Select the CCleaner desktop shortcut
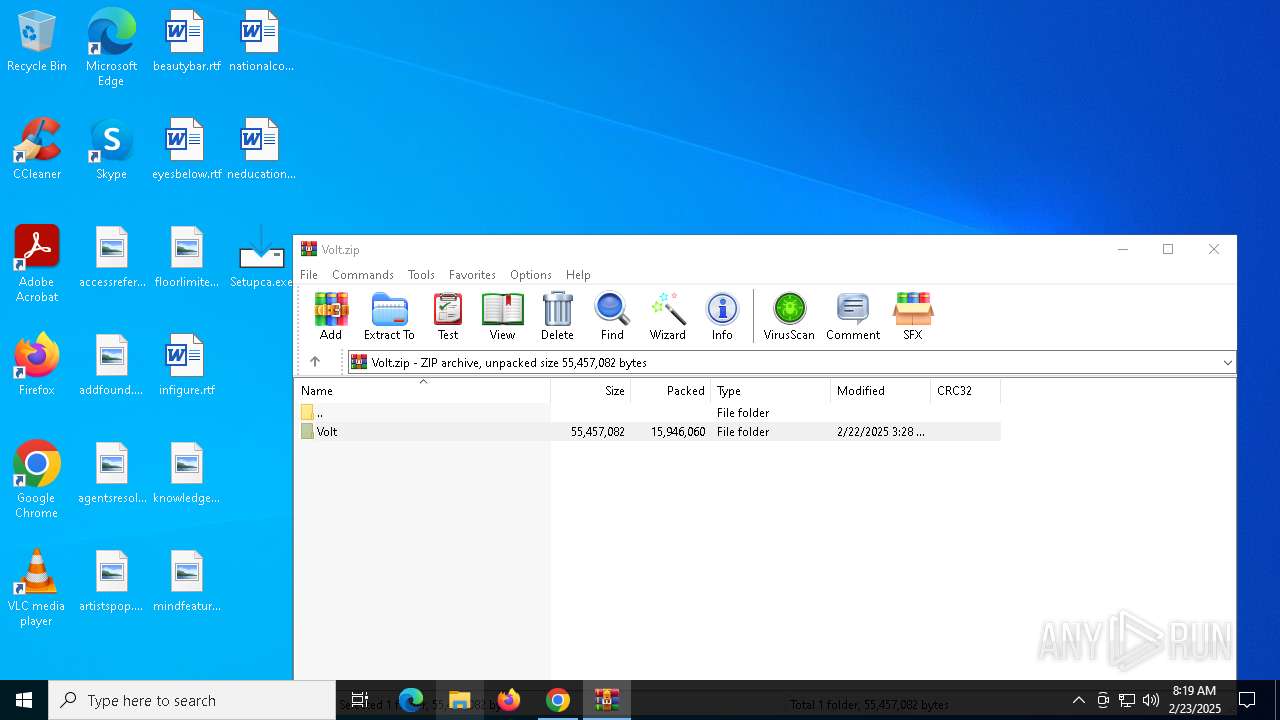The width and height of the screenshot is (1280, 720). click(37, 149)
